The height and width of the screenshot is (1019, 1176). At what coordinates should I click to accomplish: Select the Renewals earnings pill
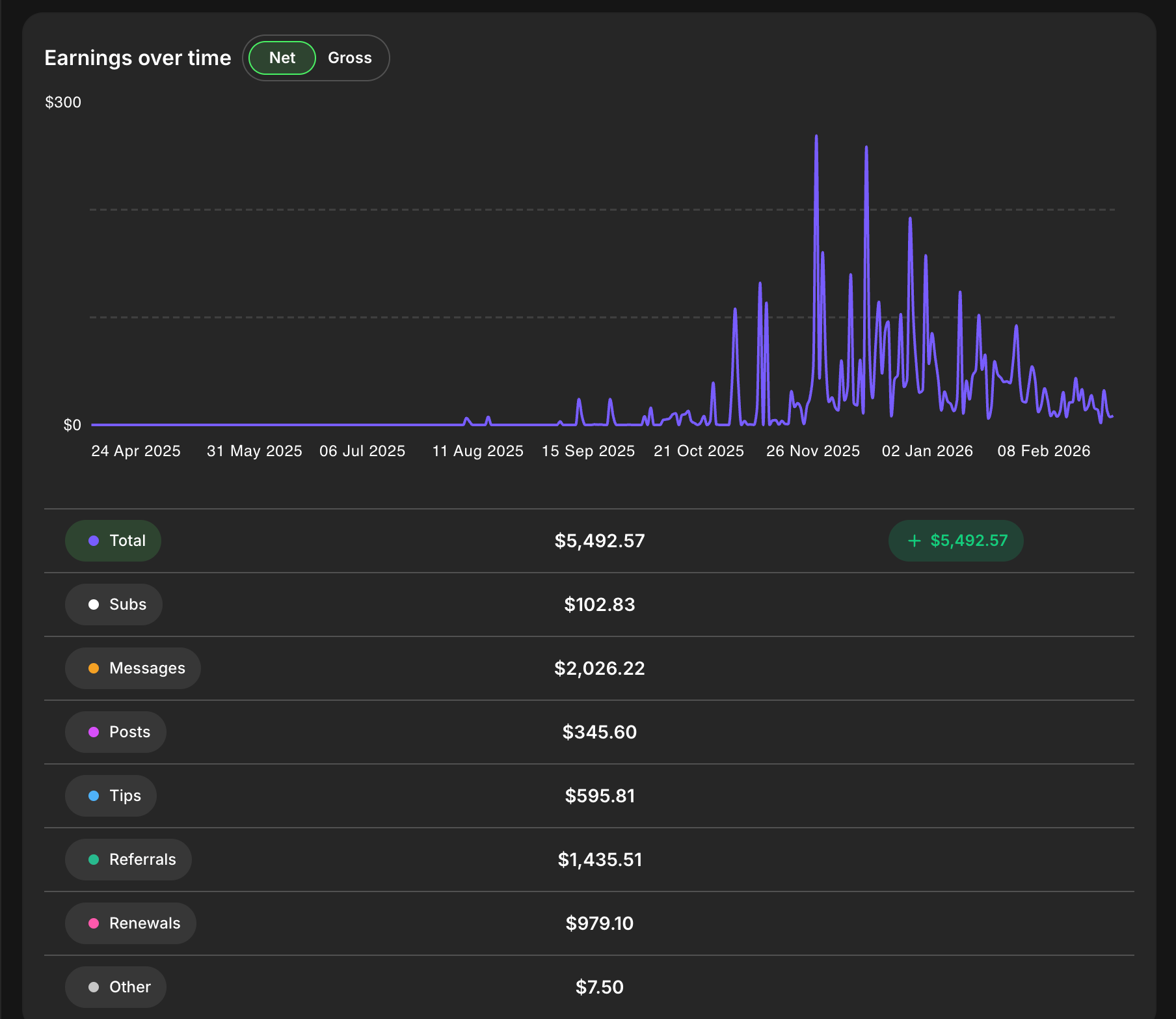[x=131, y=923]
